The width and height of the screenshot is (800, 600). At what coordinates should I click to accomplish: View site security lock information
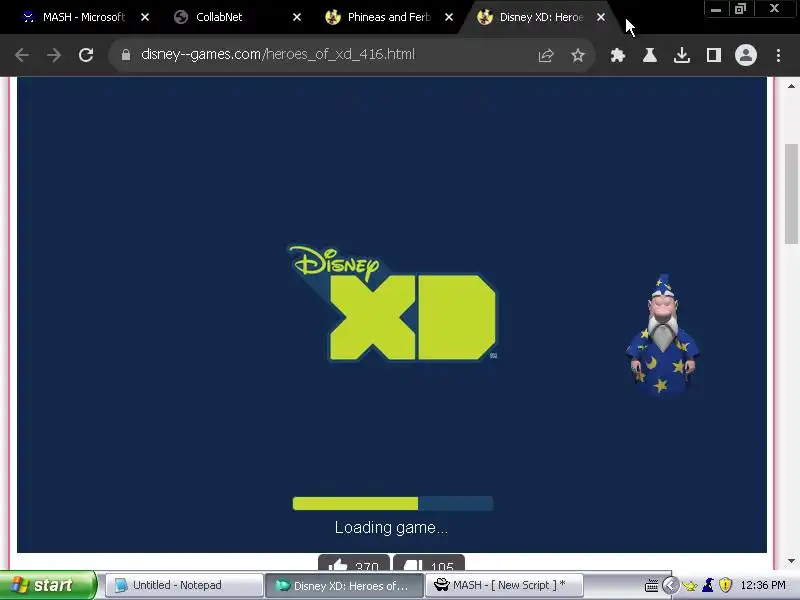(126, 55)
